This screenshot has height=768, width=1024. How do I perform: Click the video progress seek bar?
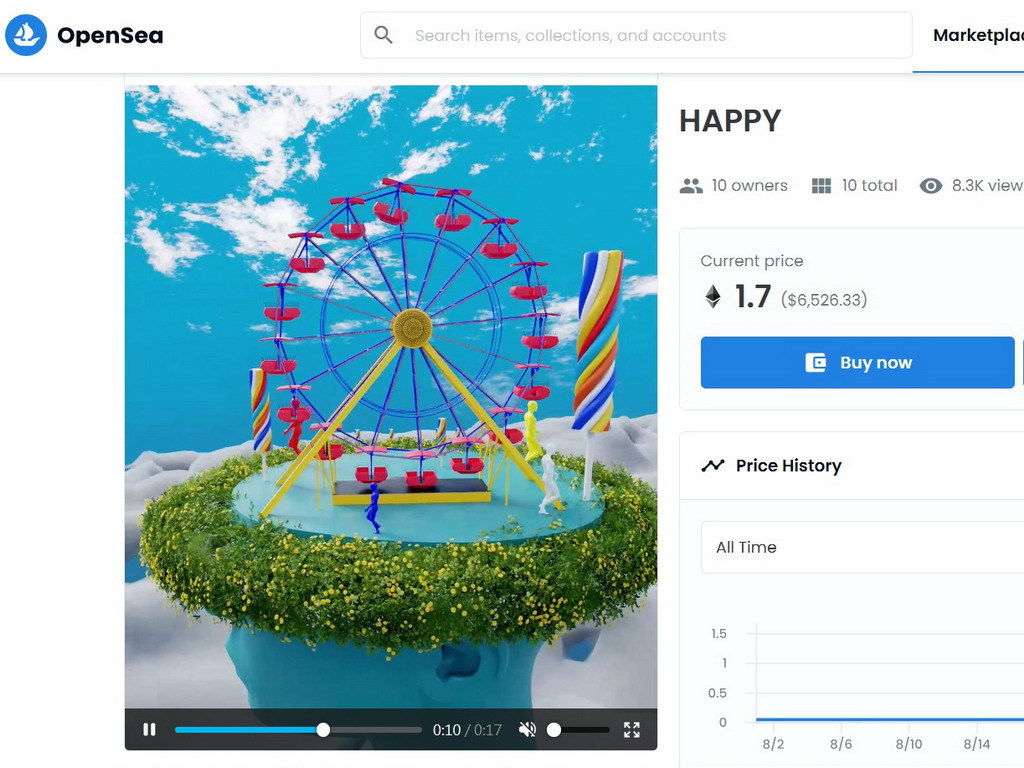tap(298, 729)
